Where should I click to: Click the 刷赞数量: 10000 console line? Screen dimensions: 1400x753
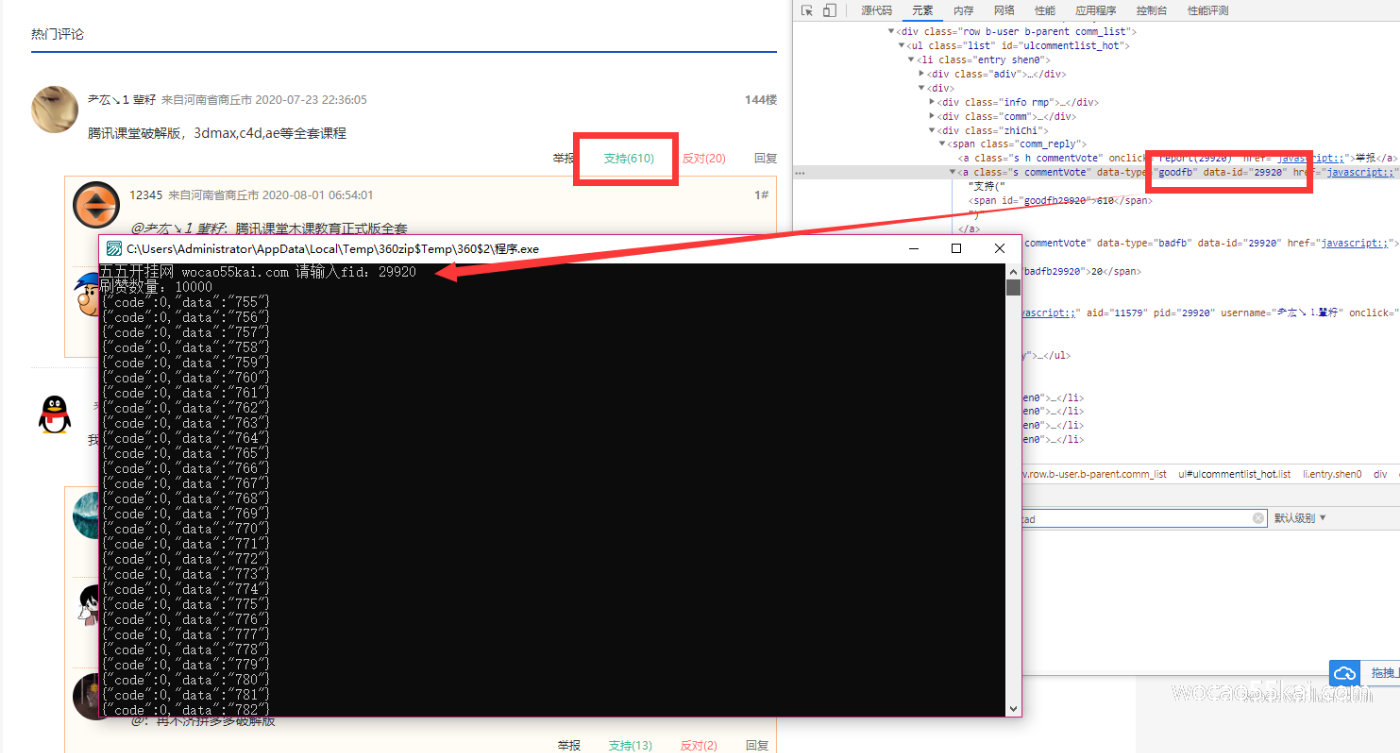click(156, 287)
